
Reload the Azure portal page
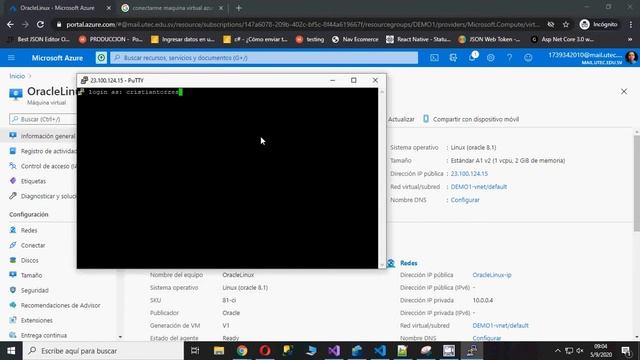coord(40,24)
